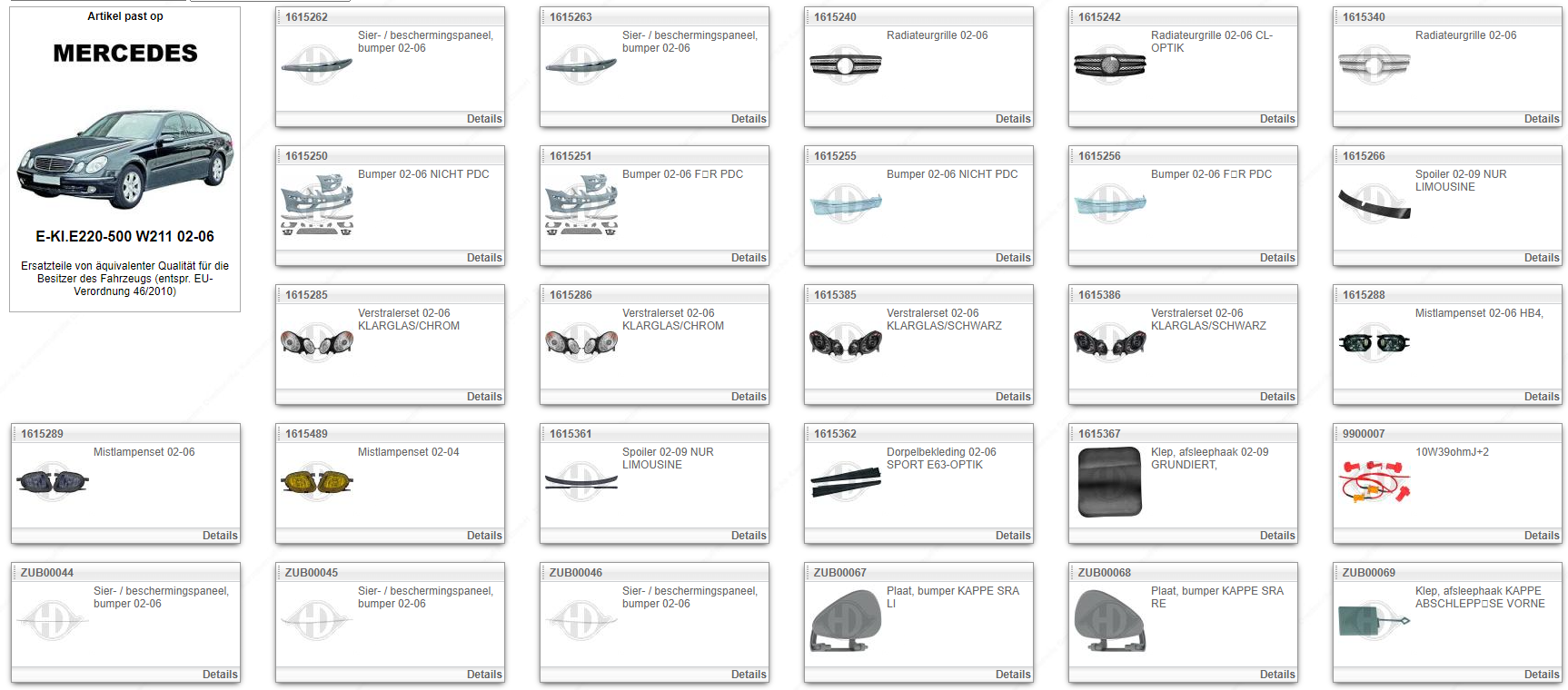1568x690 pixels.
Task: Open Details for part 1615263
Action: pyautogui.click(x=749, y=119)
